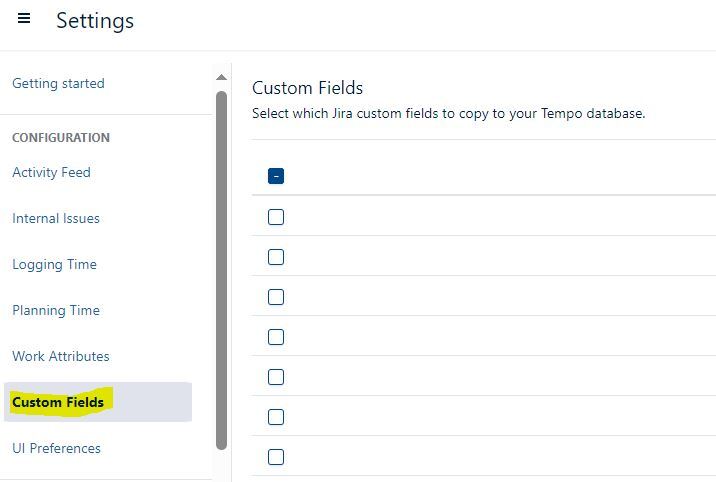Navigate to Logging Time settings
This screenshot has height=482, width=716.
tap(54, 265)
